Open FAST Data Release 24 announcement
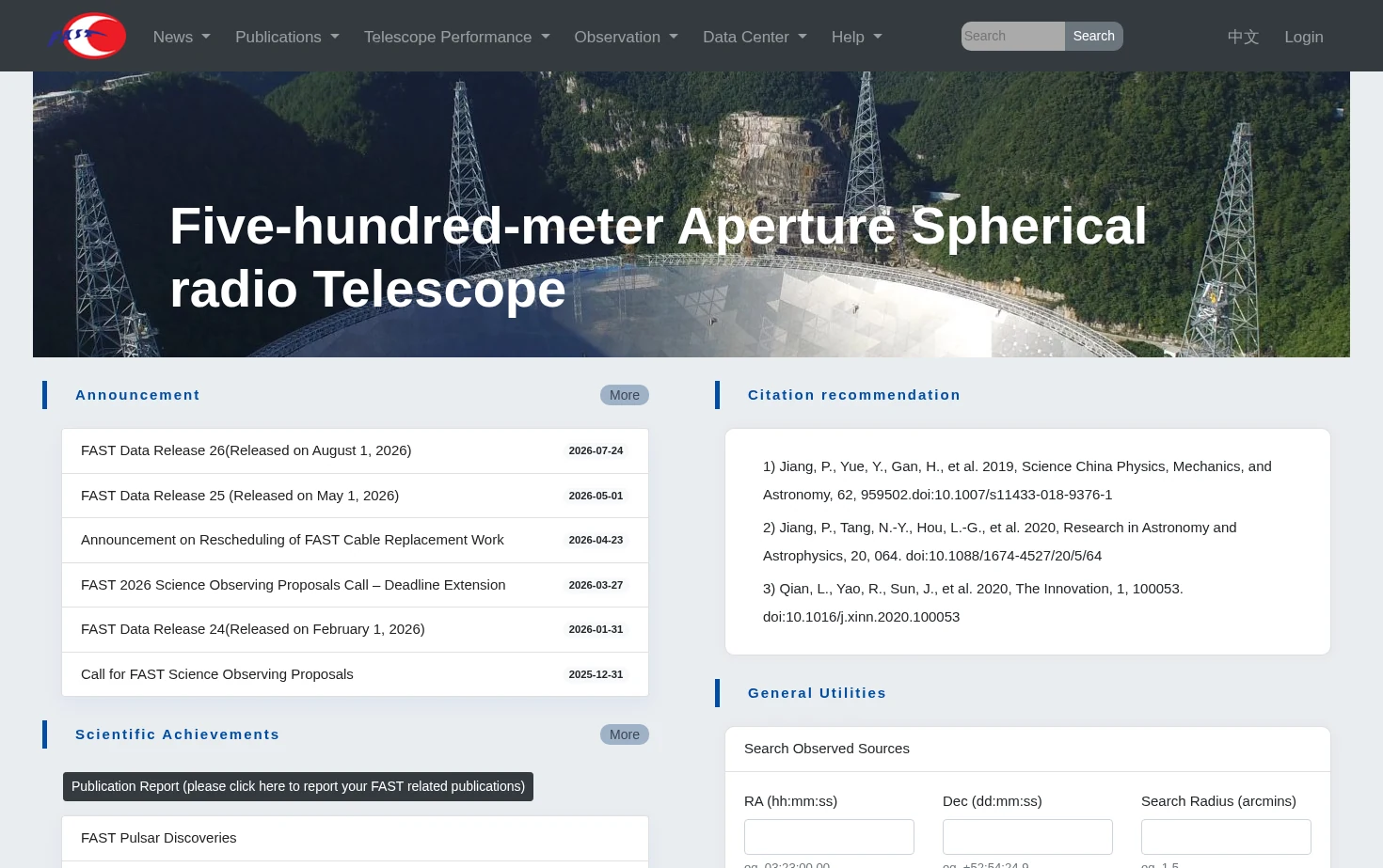 tap(355, 630)
